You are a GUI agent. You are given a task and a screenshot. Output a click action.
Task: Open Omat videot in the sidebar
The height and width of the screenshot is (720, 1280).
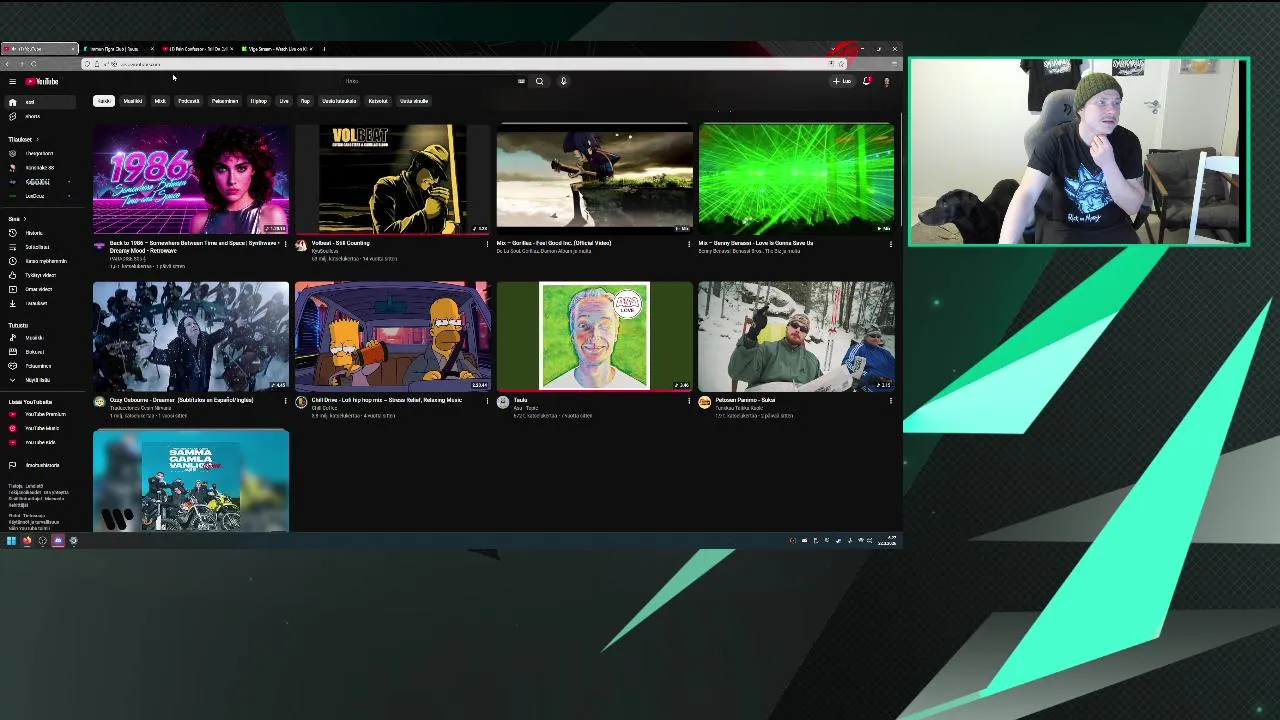[x=38, y=289]
